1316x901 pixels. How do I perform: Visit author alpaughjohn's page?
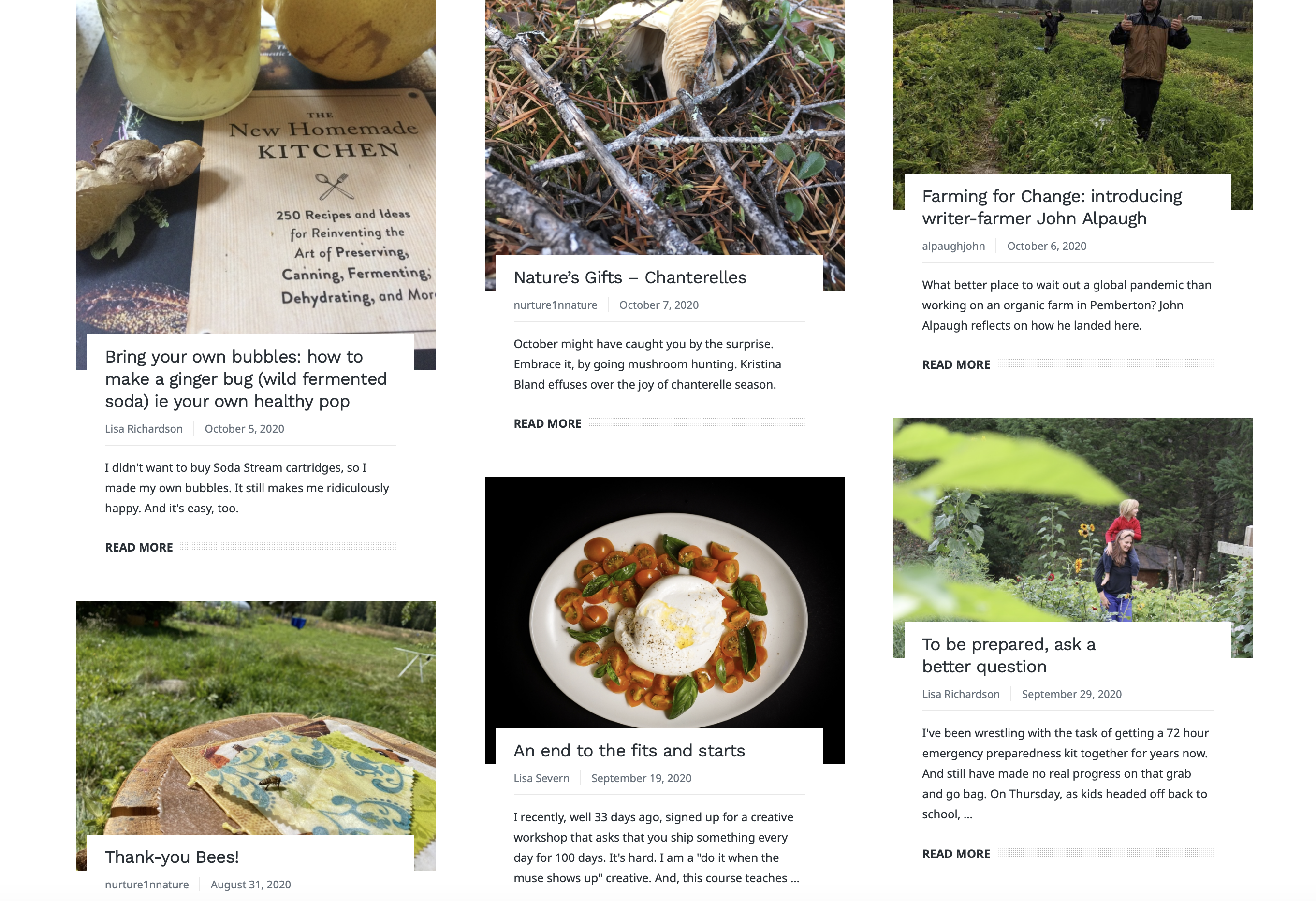(953, 247)
